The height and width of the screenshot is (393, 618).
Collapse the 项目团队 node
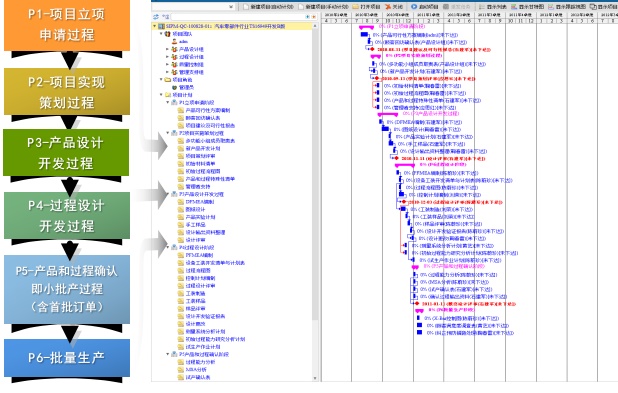(161, 34)
